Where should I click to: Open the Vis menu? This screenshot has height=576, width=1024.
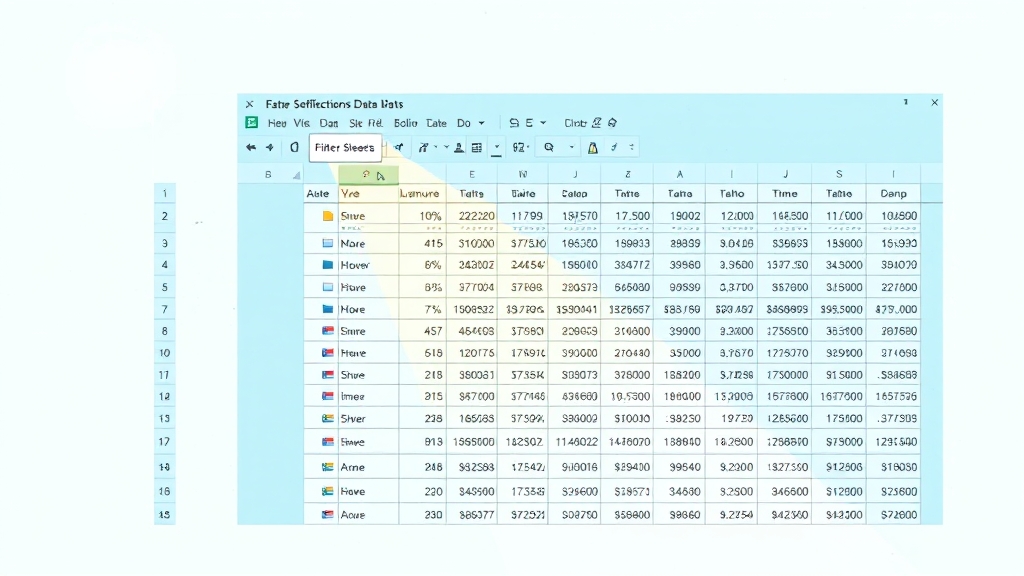(x=301, y=124)
